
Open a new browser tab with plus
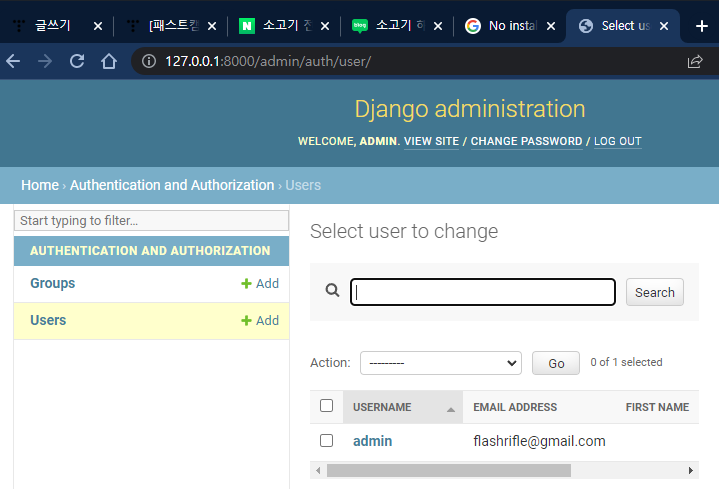coord(702,26)
